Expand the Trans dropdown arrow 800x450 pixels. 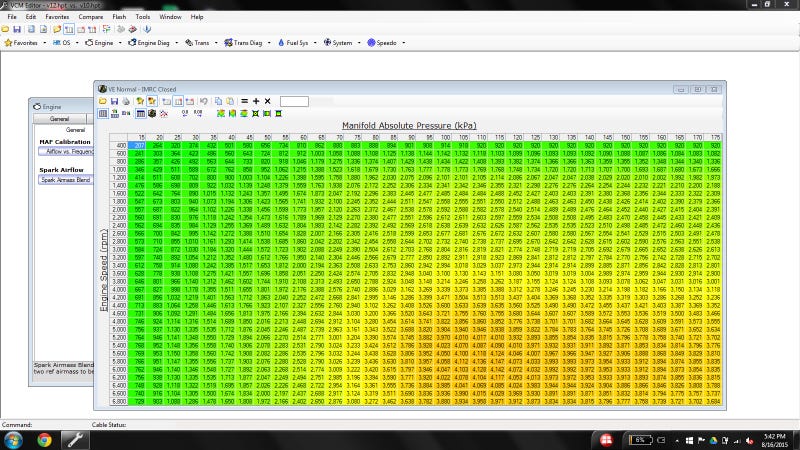point(216,43)
